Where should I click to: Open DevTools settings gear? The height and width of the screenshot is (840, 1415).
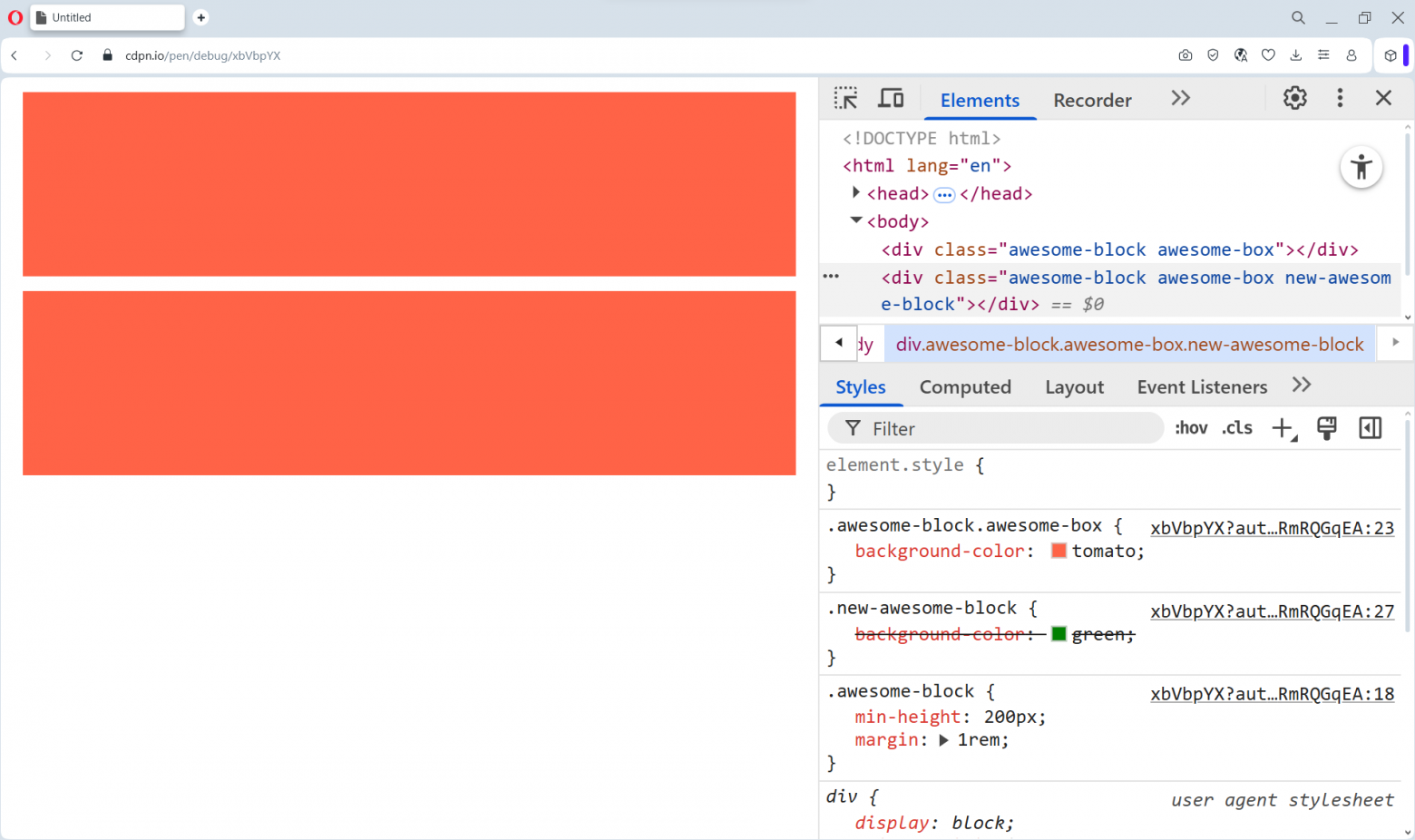pos(1294,97)
